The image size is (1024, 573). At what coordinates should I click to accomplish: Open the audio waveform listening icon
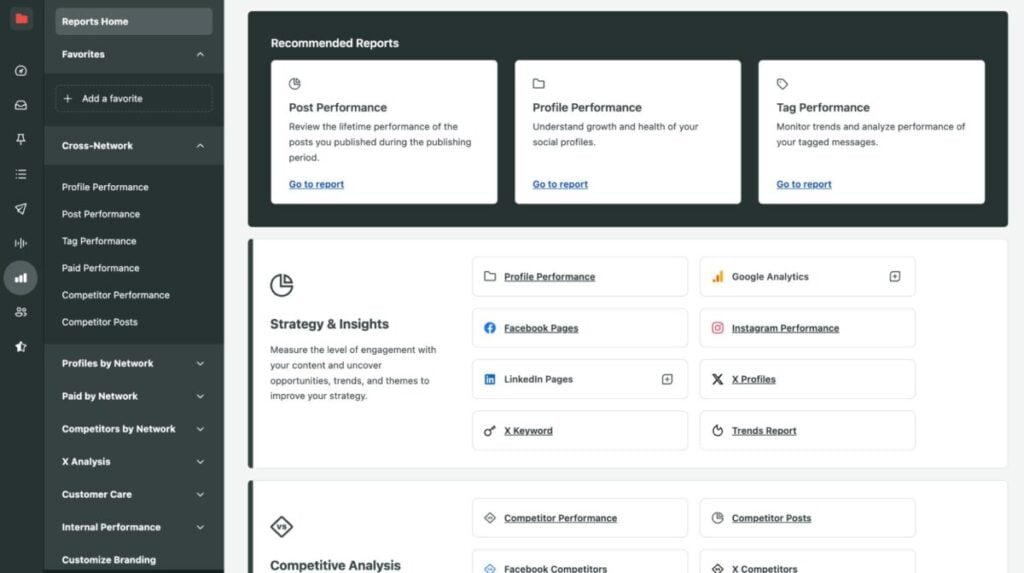click(21, 243)
